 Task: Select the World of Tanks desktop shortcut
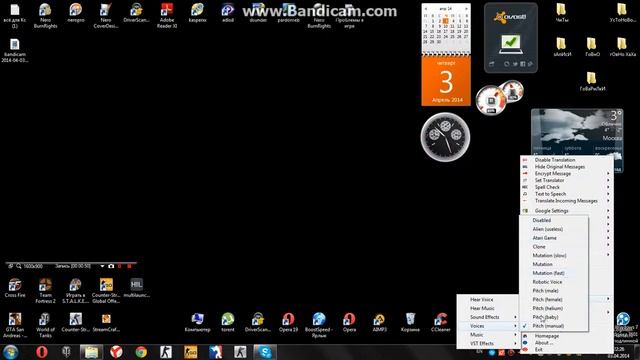pyautogui.click(x=45, y=325)
